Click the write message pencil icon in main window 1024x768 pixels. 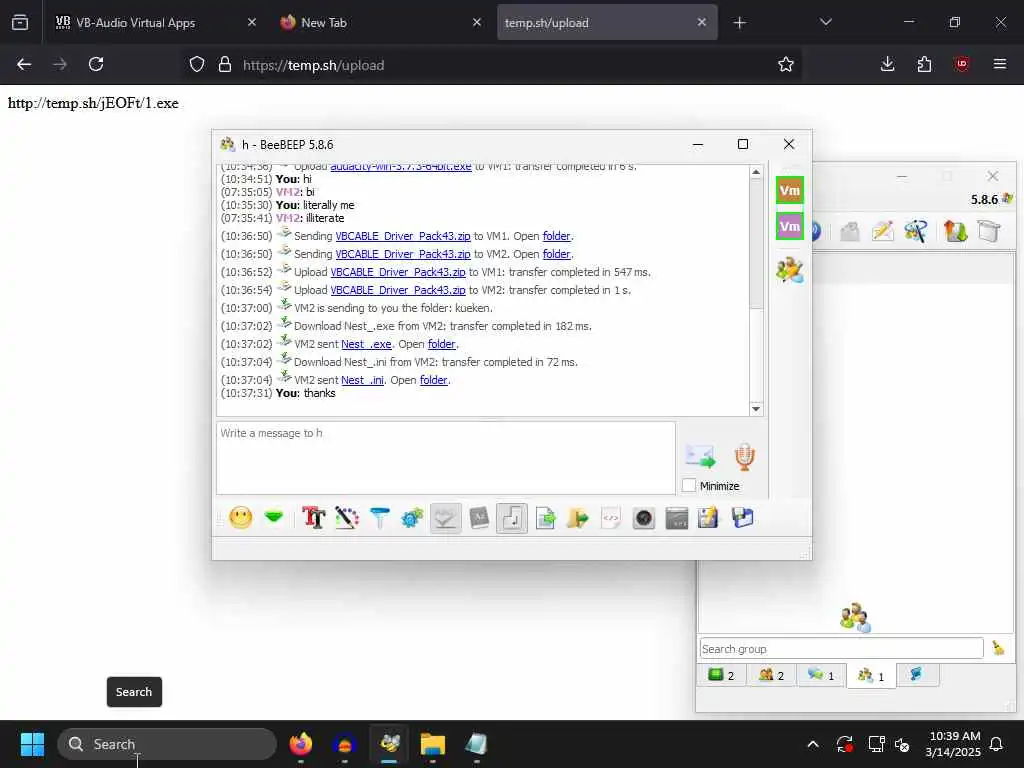(882, 231)
